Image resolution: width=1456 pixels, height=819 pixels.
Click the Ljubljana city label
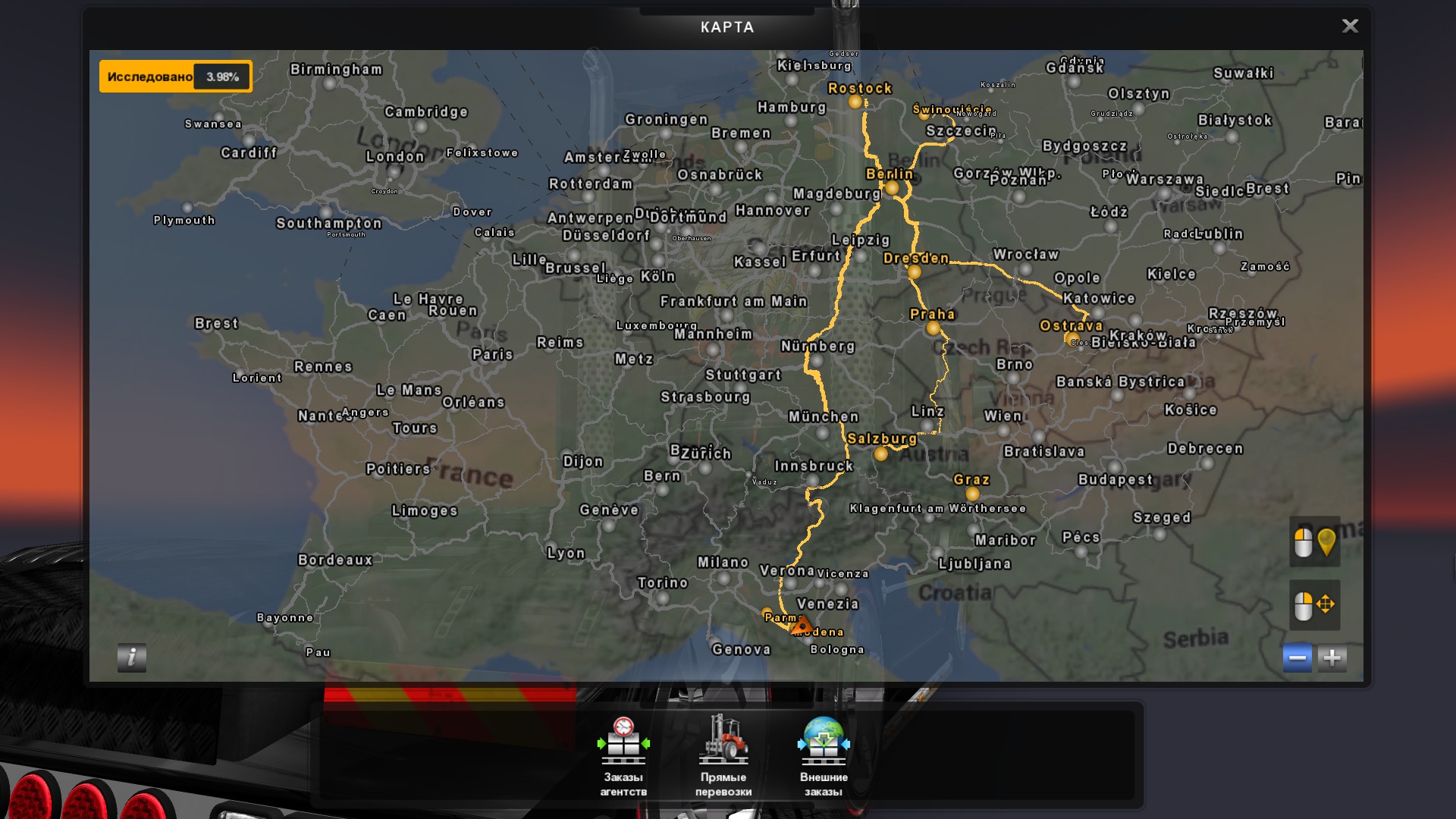pyautogui.click(x=975, y=564)
